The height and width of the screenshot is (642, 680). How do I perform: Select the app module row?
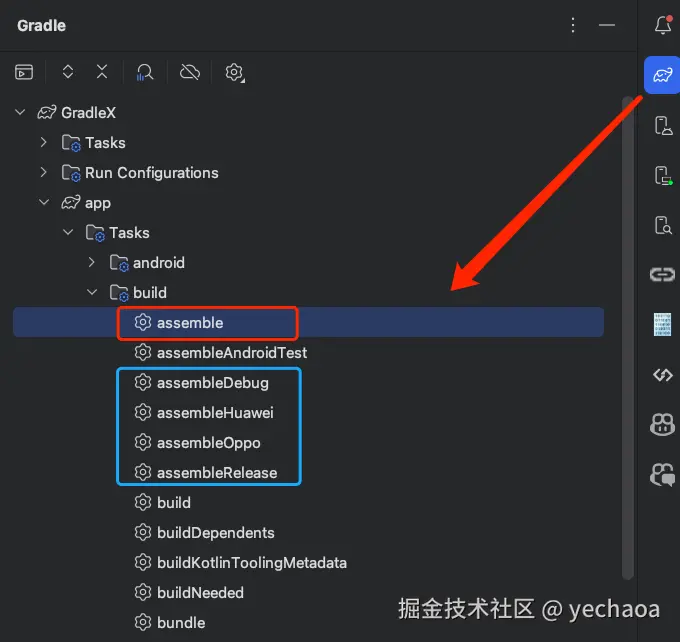(x=308, y=203)
